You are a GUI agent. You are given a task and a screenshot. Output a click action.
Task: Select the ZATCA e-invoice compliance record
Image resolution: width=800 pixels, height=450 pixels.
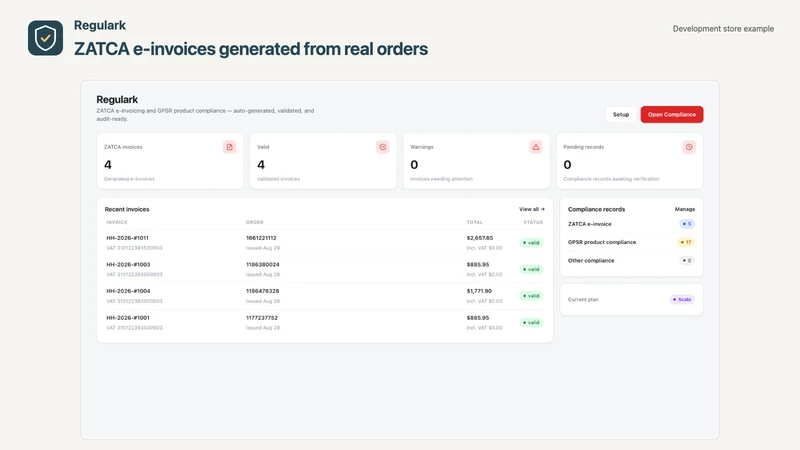pos(631,224)
